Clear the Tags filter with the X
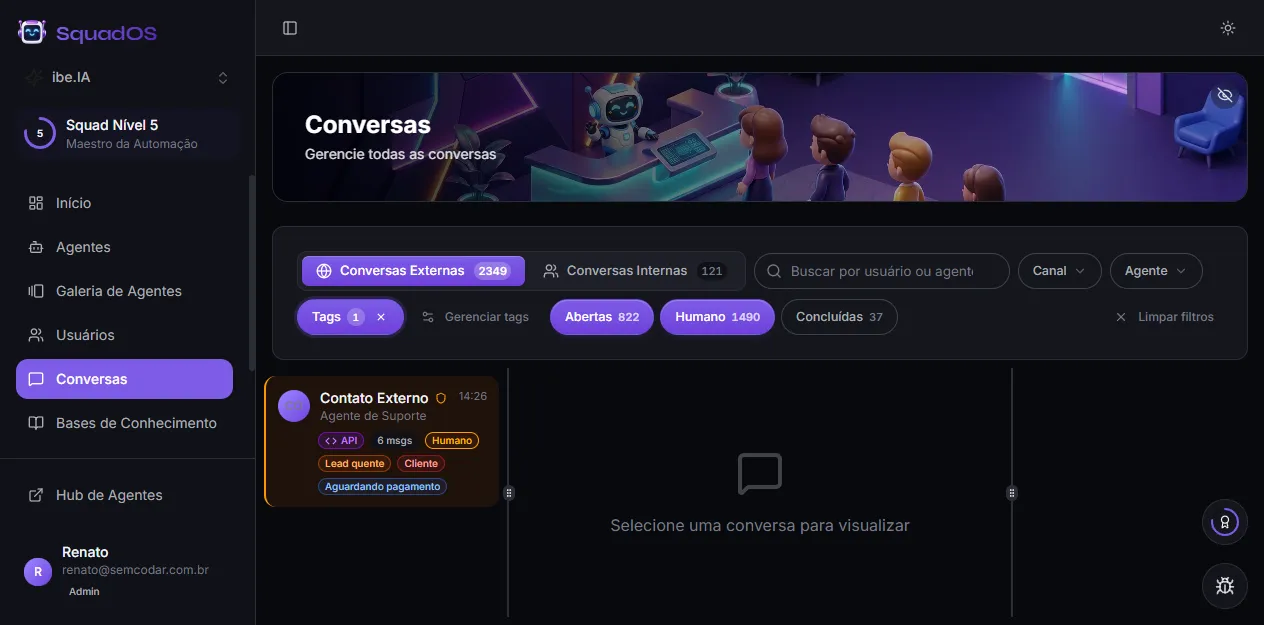 pyautogui.click(x=381, y=317)
